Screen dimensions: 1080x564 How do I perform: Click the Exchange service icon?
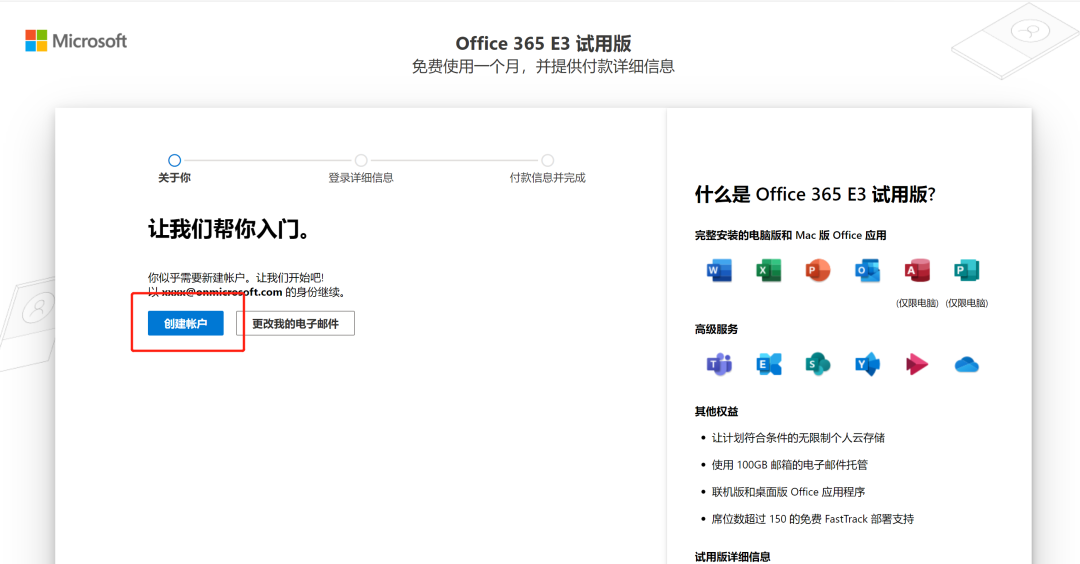coord(769,364)
